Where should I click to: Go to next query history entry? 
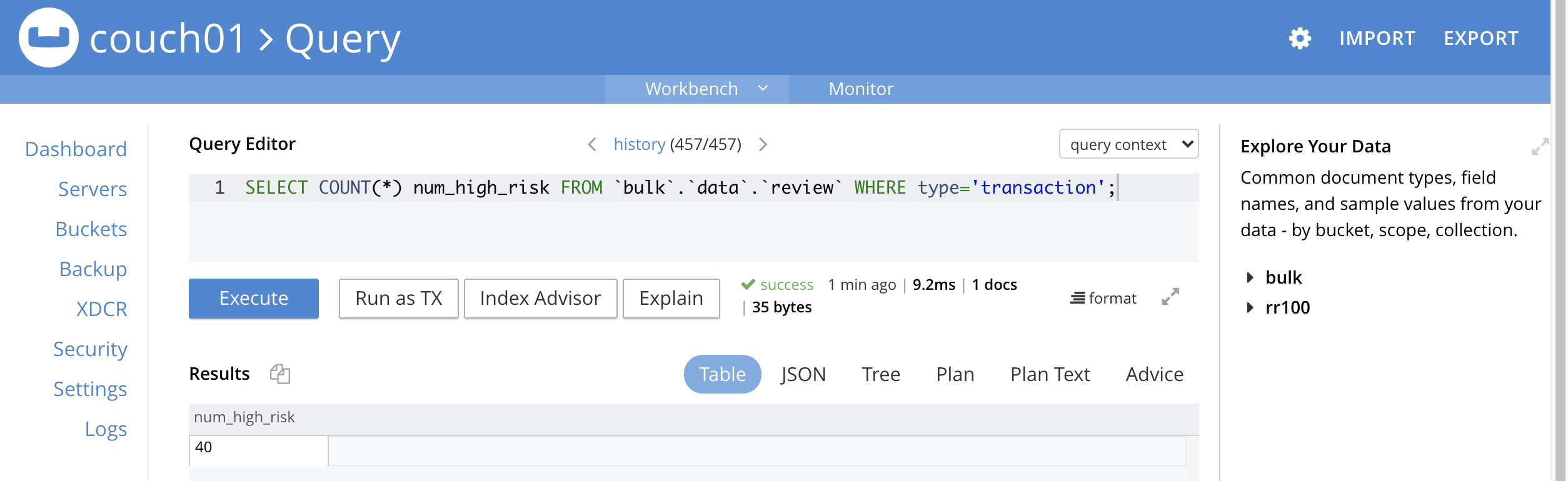(763, 145)
